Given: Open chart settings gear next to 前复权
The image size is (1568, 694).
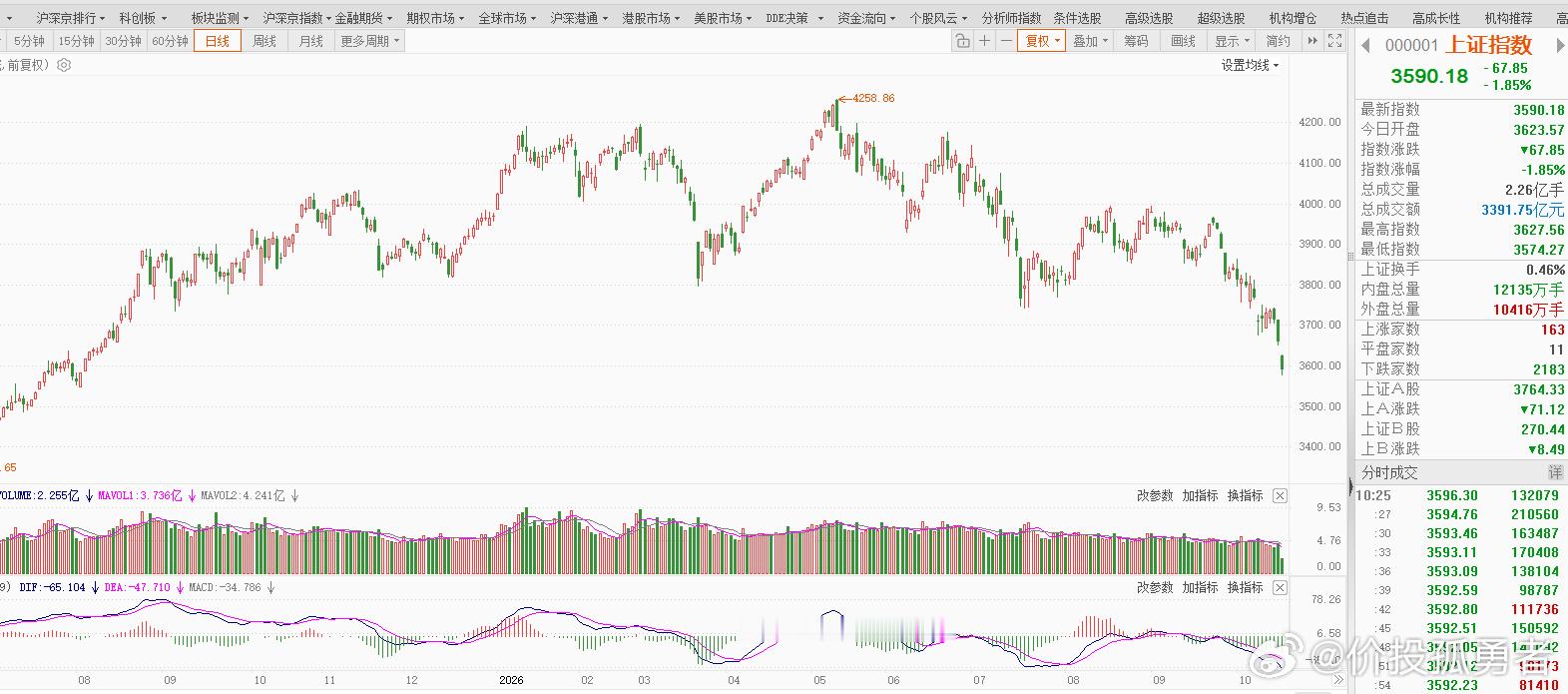Looking at the screenshot, I should coord(64,65).
